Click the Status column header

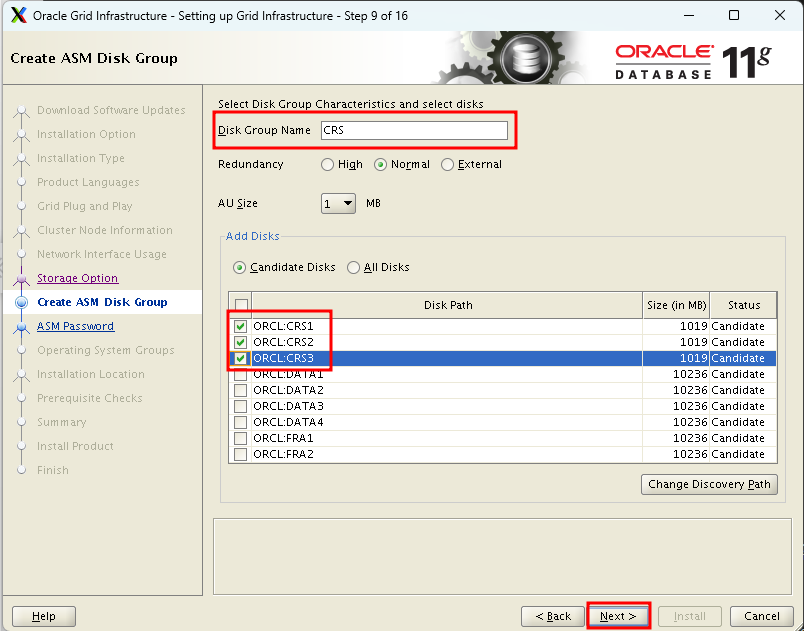[x=743, y=305]
